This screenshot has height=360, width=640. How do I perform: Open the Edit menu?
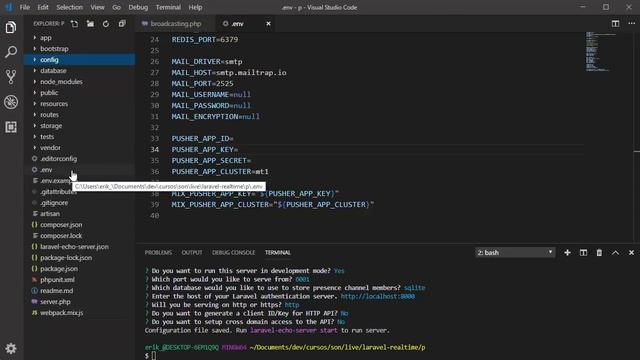pyautogui.click(x=43, y=7)
